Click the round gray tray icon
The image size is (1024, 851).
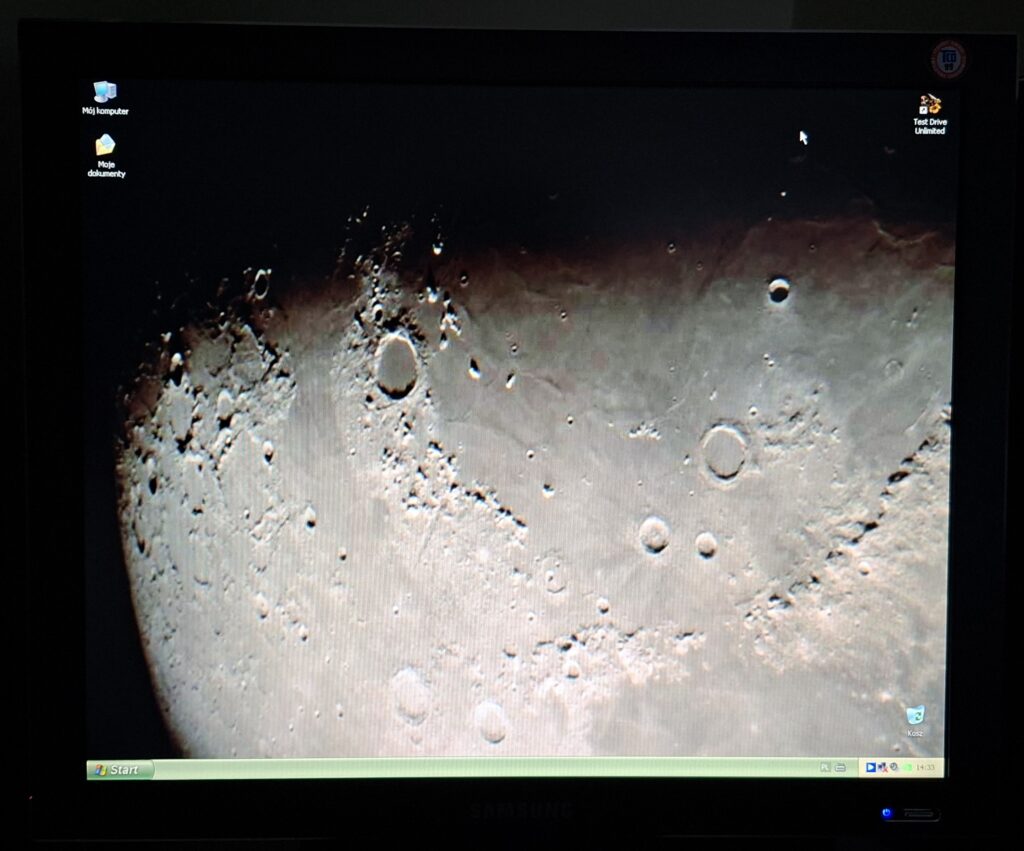[x=893, y=767]
